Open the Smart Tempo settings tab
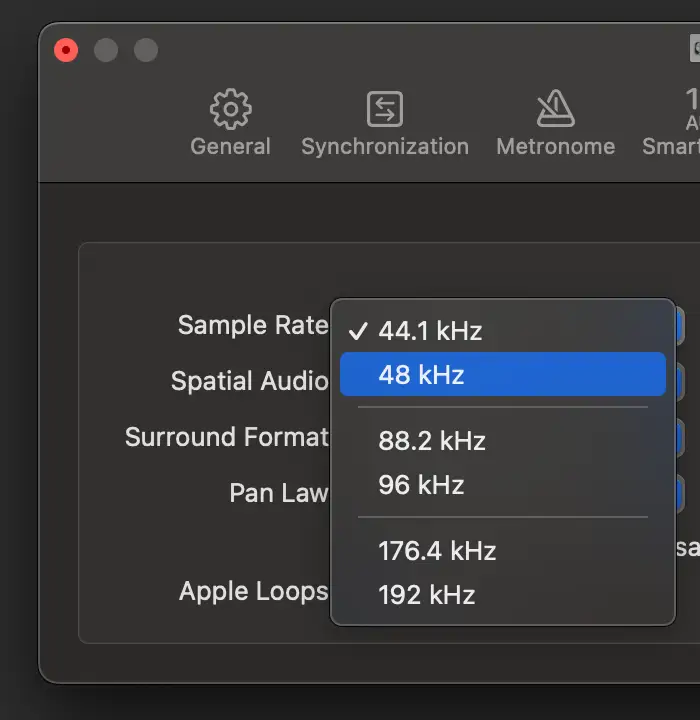Viewport: 700px width, 720px height. [x=680, y=123]
